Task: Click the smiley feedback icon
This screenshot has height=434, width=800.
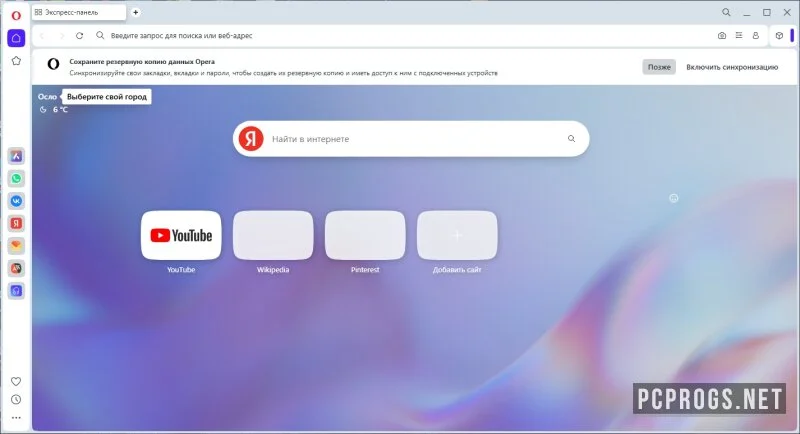Action: point(674,198)
